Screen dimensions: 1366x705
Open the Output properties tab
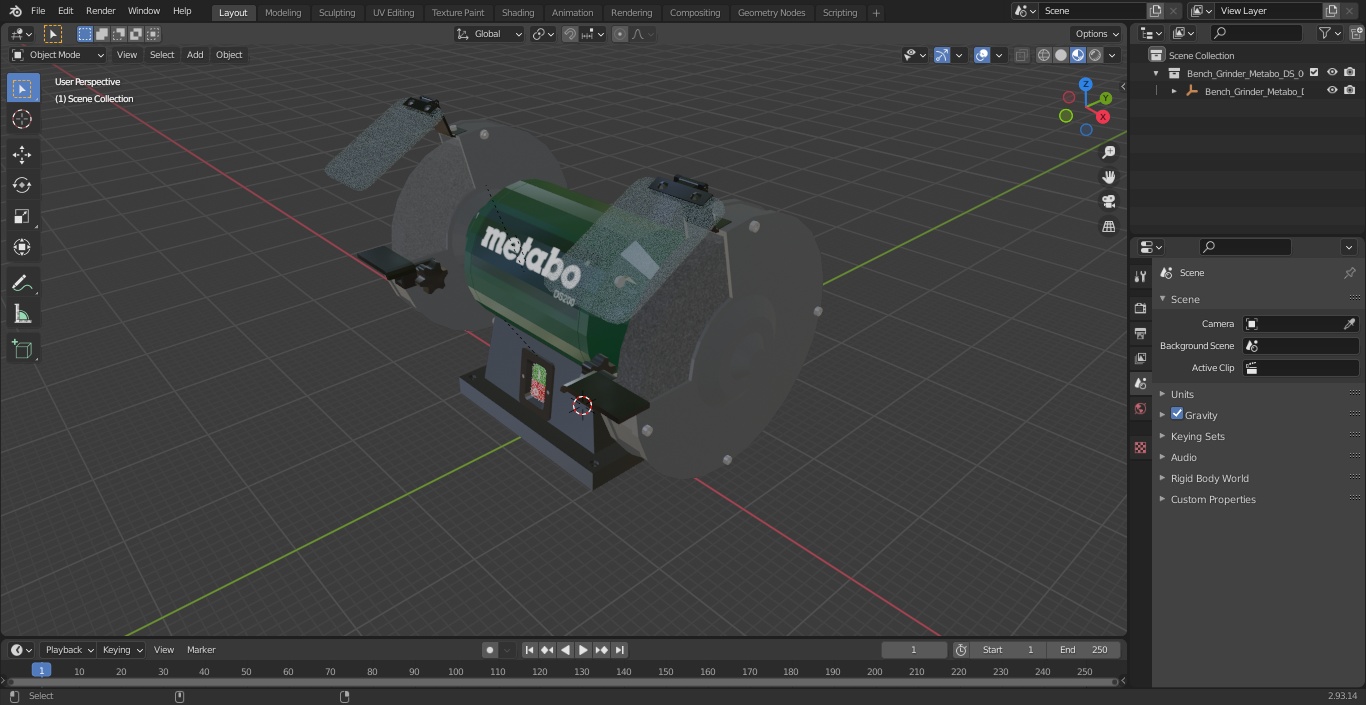tap(1140, 333)
